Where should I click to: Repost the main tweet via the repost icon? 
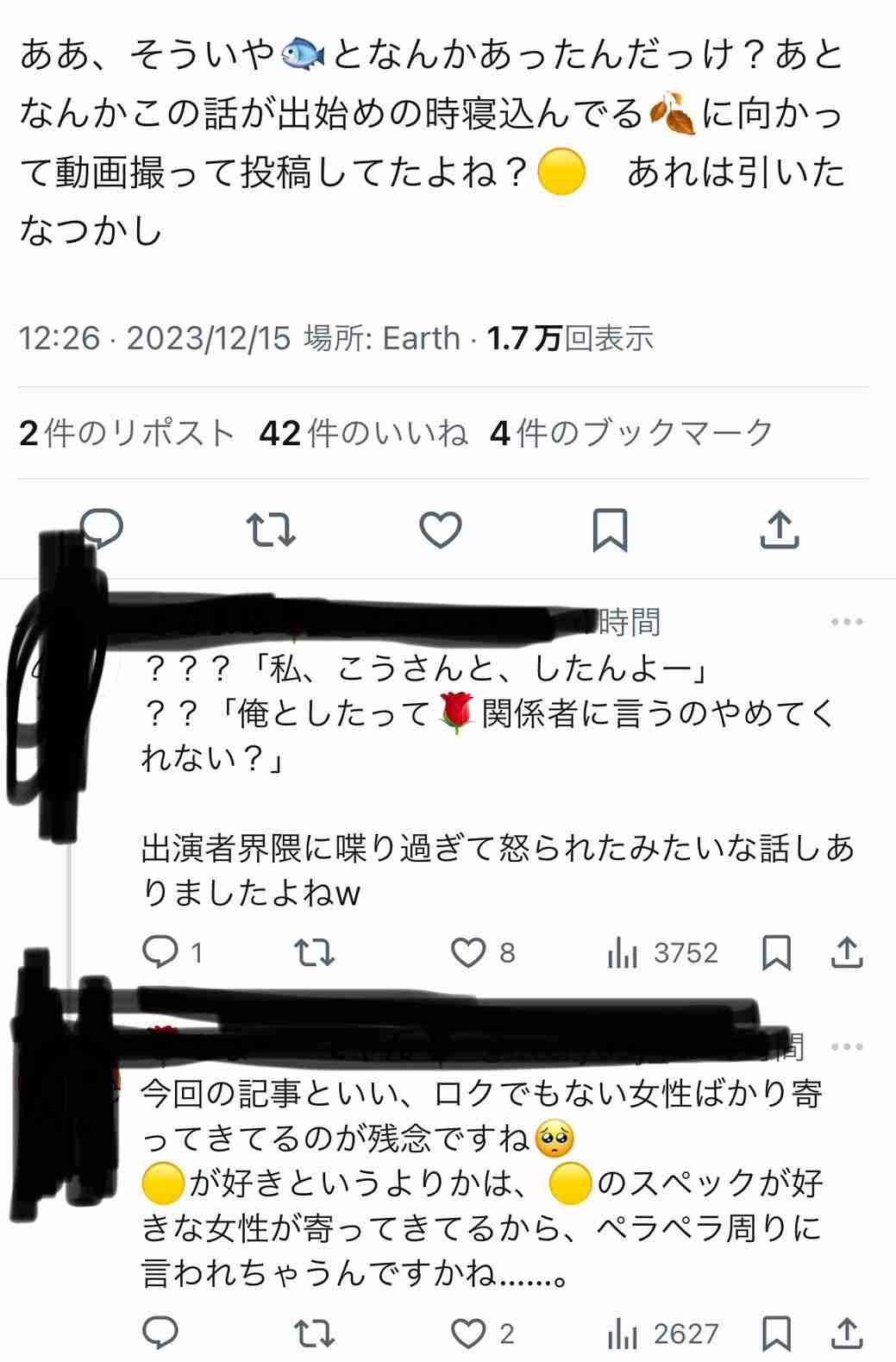pos(271,530)
